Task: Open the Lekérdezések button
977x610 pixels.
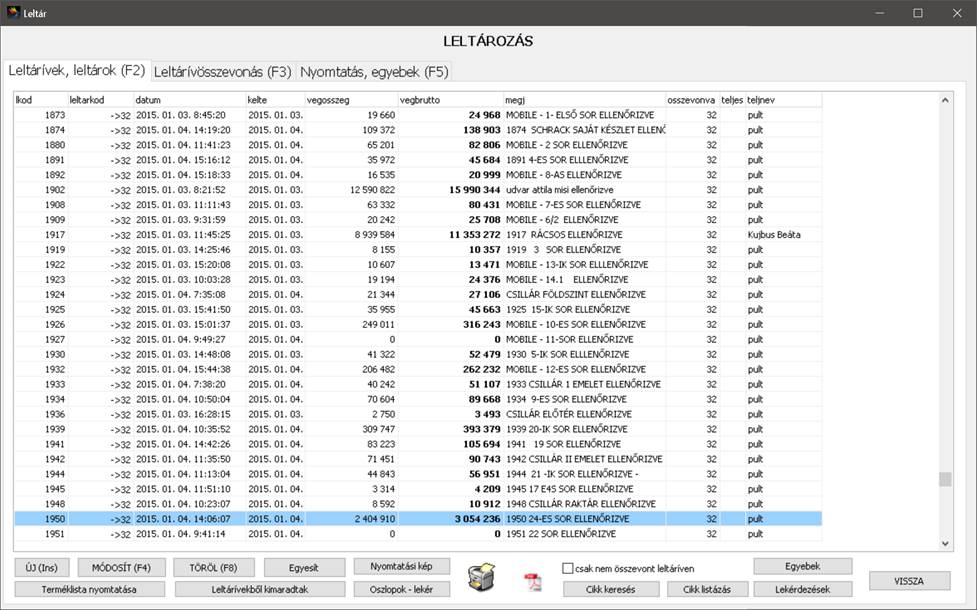Action: (x=803, y=589)
